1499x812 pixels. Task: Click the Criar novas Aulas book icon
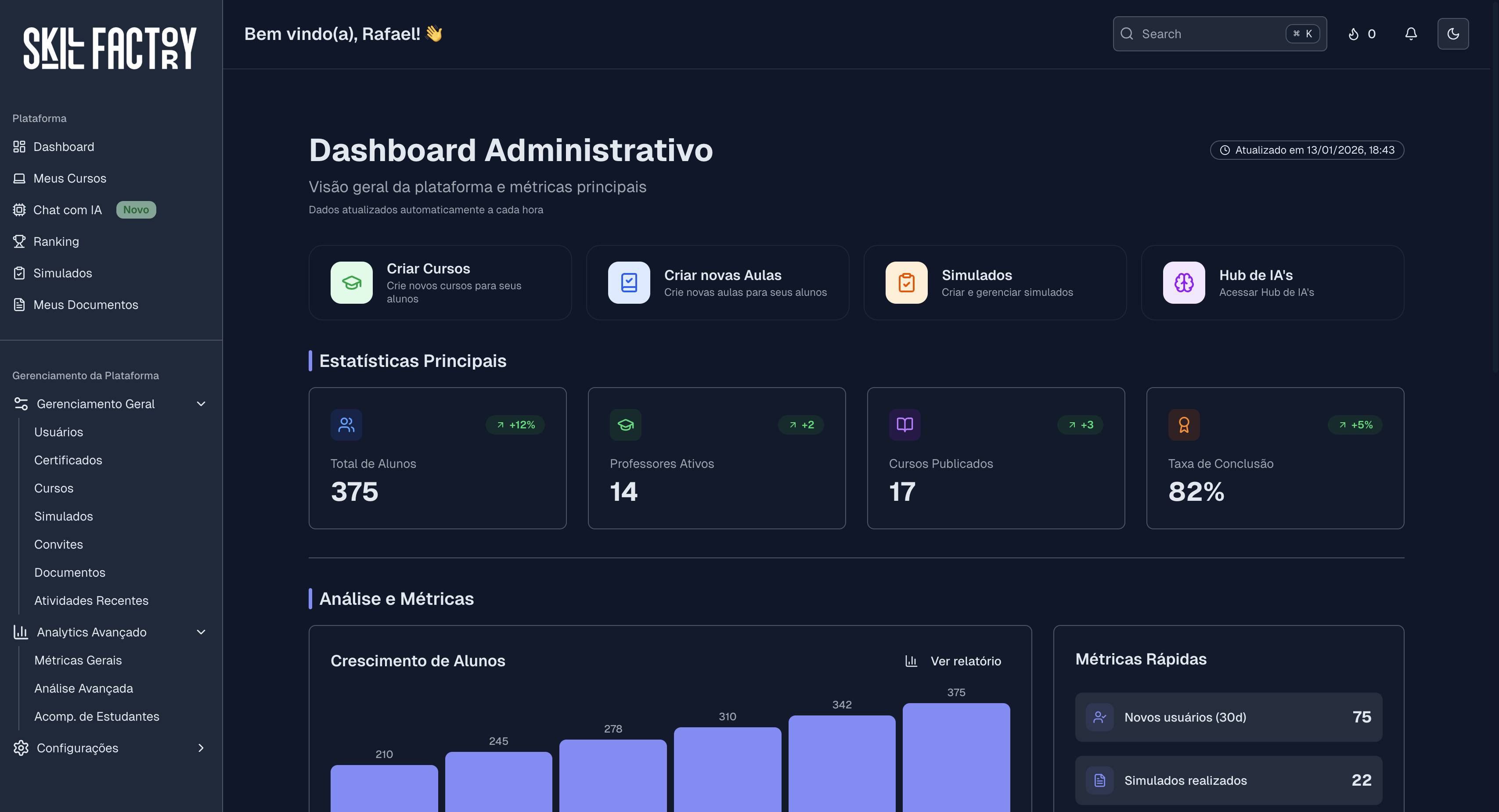[x=628, y=283]
